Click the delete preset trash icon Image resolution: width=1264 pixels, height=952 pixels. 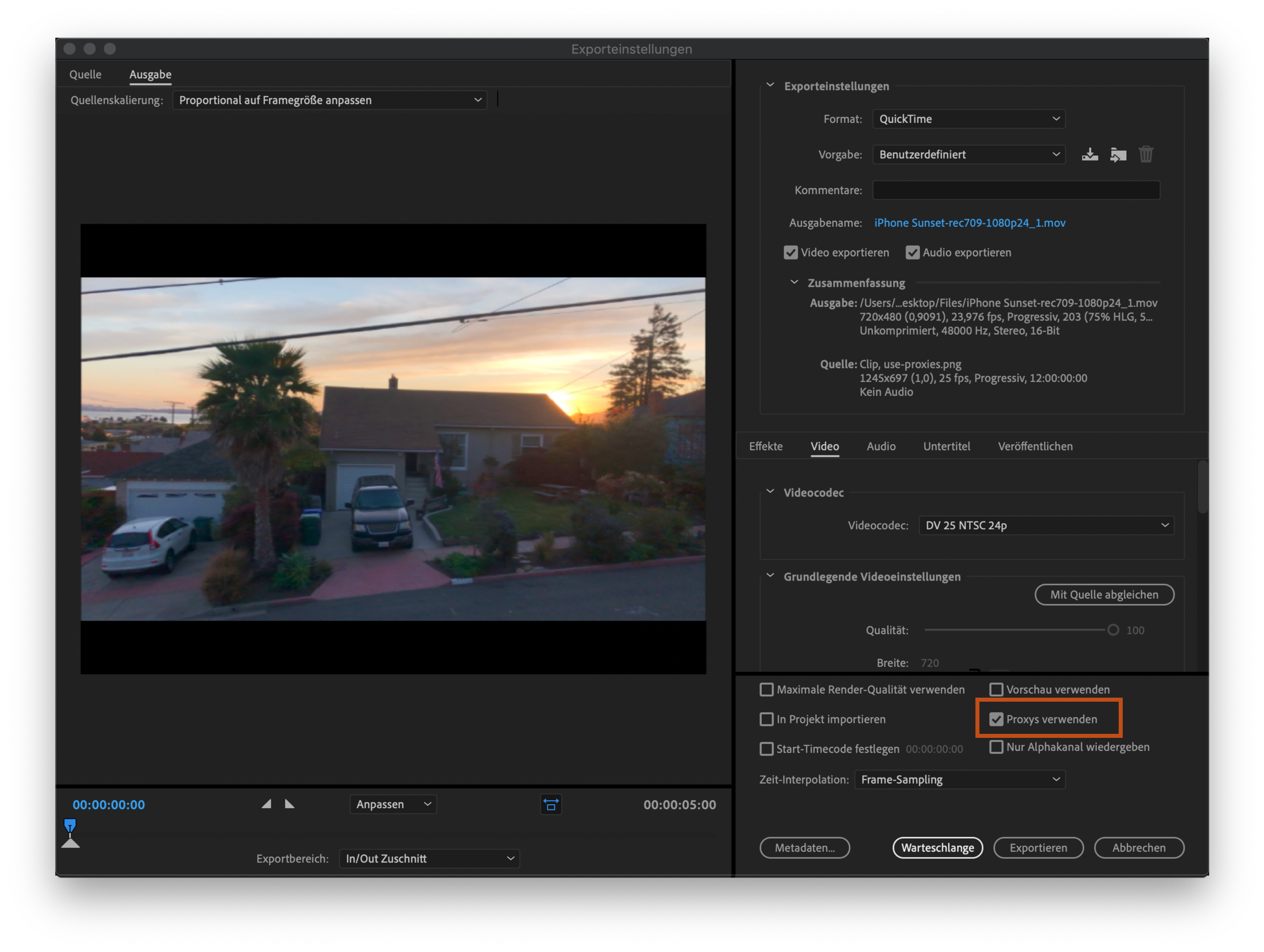tap(1145, 155)
